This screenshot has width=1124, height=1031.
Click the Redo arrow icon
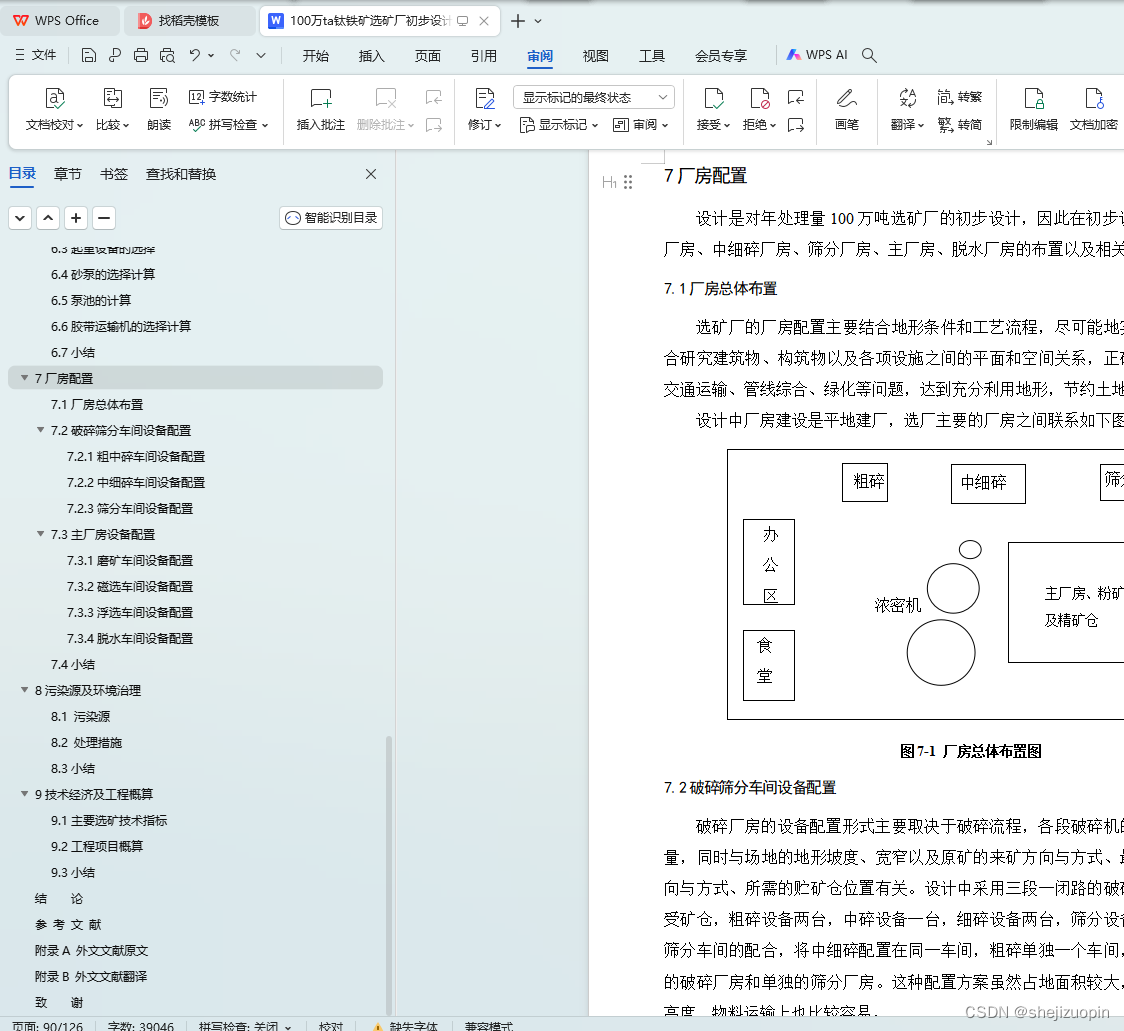(x=234, y=55)
